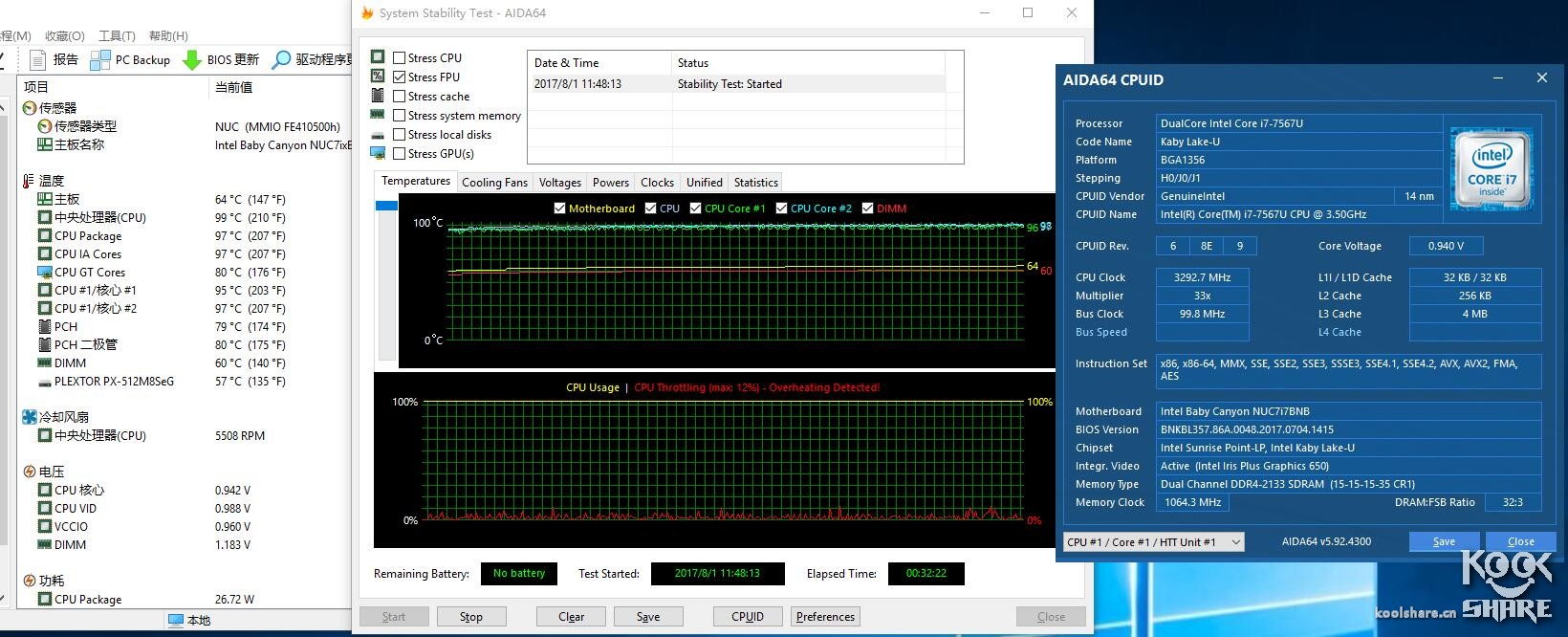1568x637 pixels.
Task: Click the 传感器 sensor group icon
Action: pos(30,108)
